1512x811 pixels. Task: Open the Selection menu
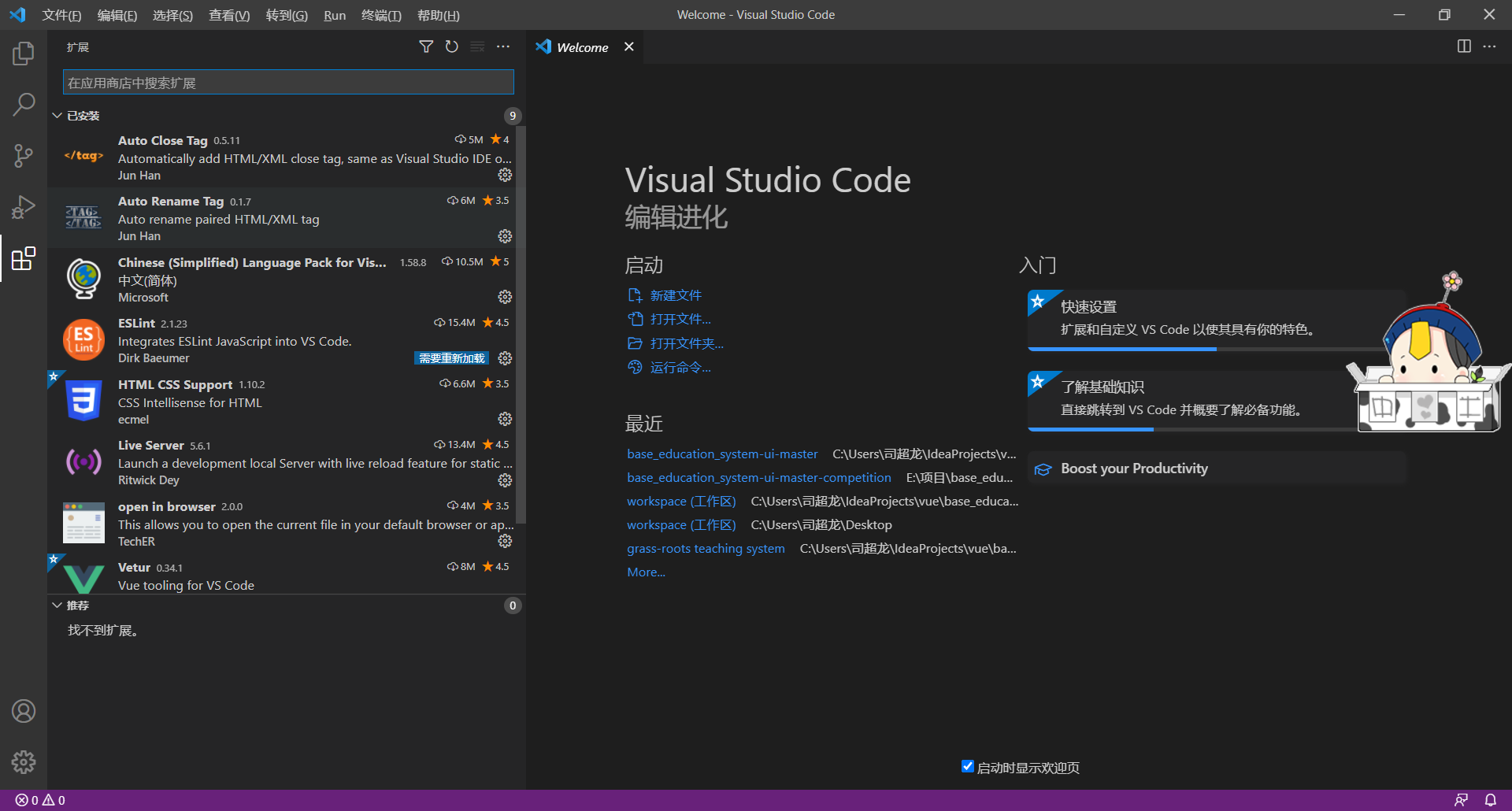pos(172,15)
